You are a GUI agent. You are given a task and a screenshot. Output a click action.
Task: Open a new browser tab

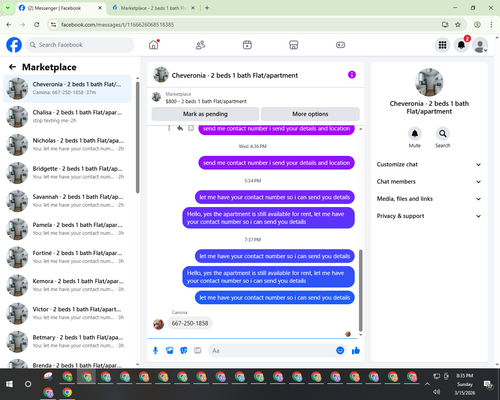pos(207,8)
